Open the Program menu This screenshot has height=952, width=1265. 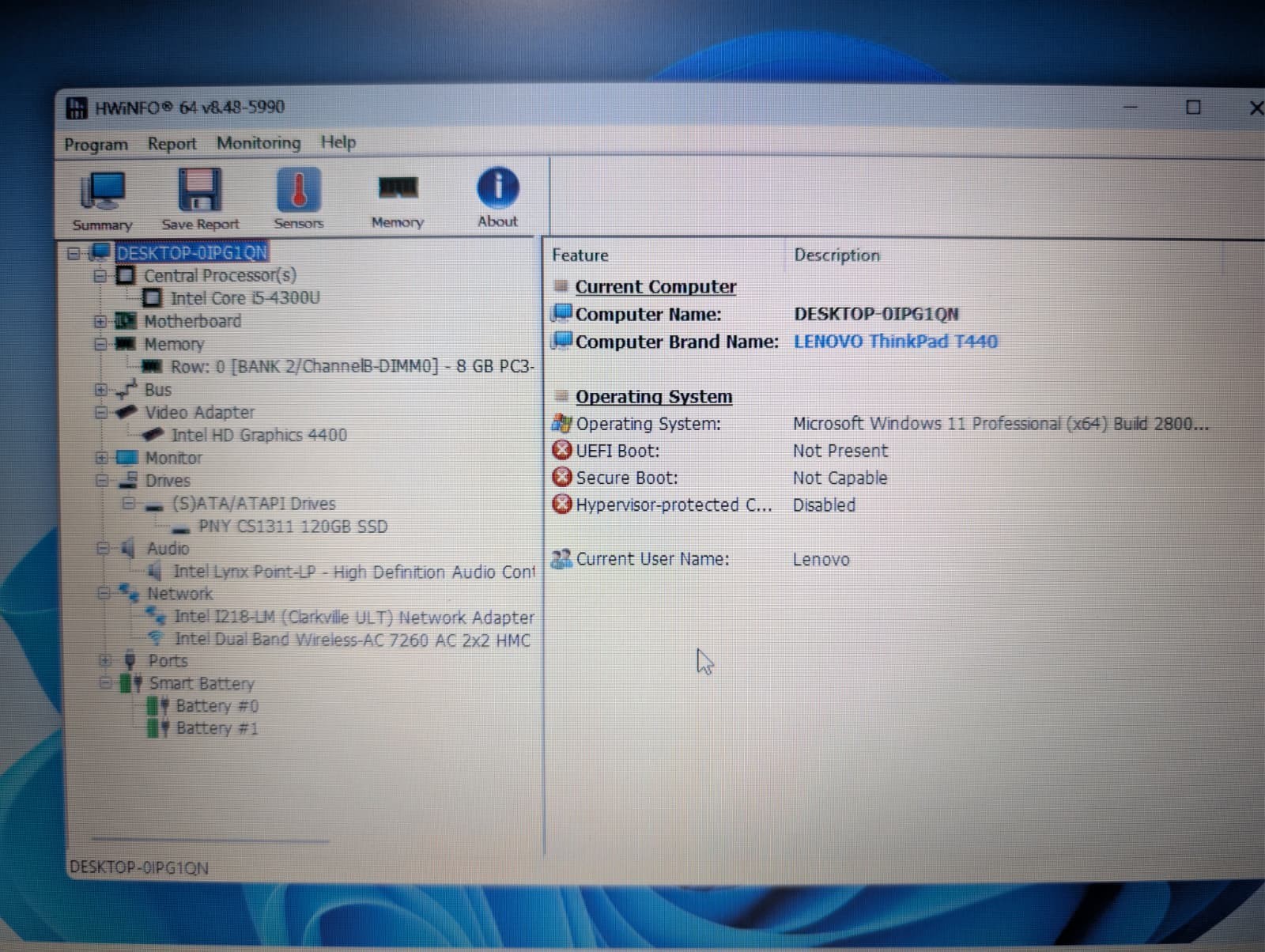(x=96, y=145)
